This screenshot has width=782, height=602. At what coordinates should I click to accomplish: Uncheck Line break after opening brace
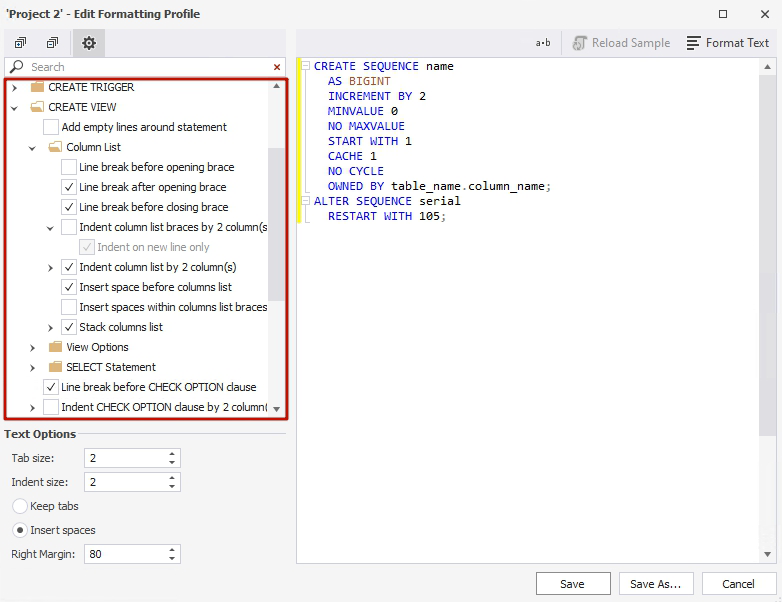[x=69, y=187]
